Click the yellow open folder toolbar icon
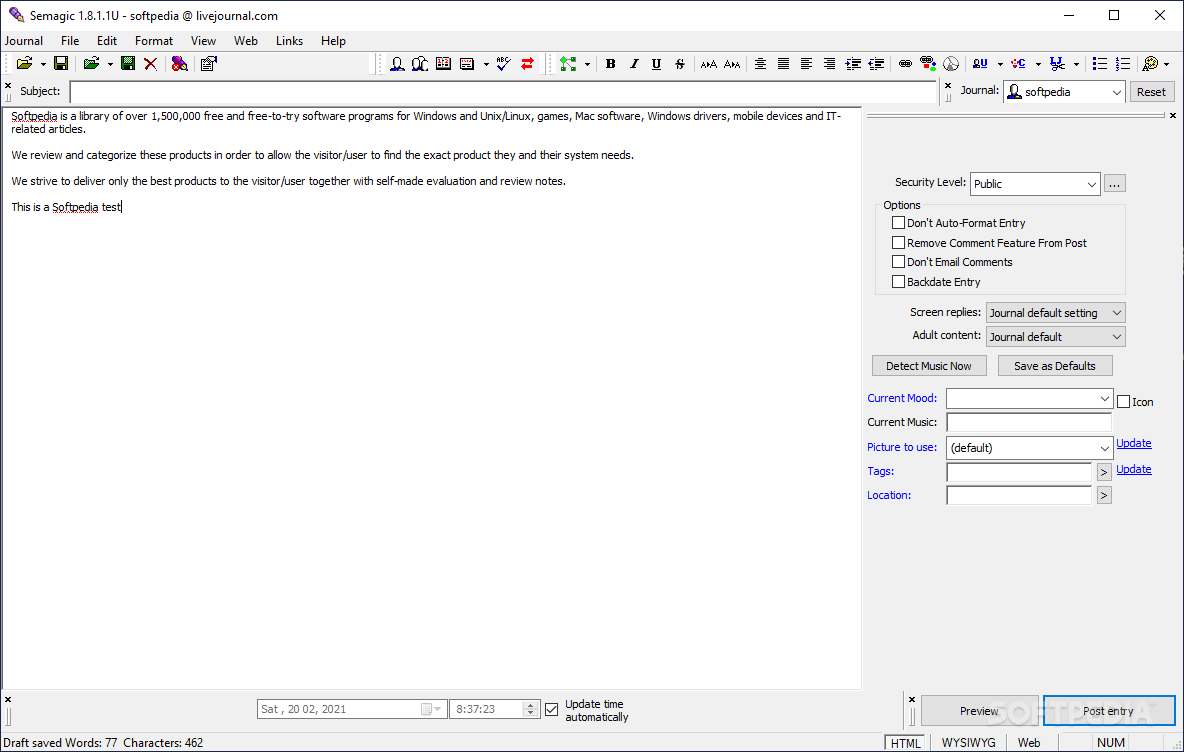 point(24,63)
